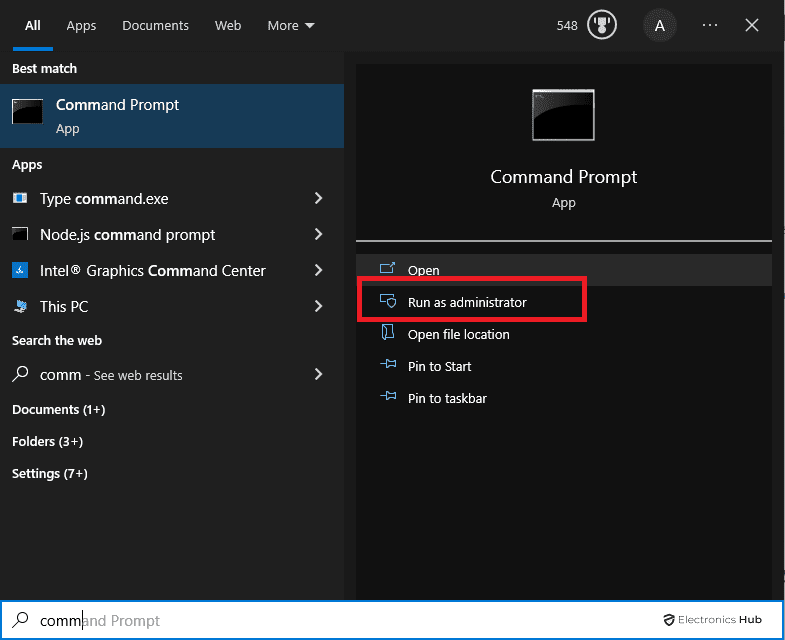Expand This PC result arrow
This screenshot has height=640, width=785.
318,306
